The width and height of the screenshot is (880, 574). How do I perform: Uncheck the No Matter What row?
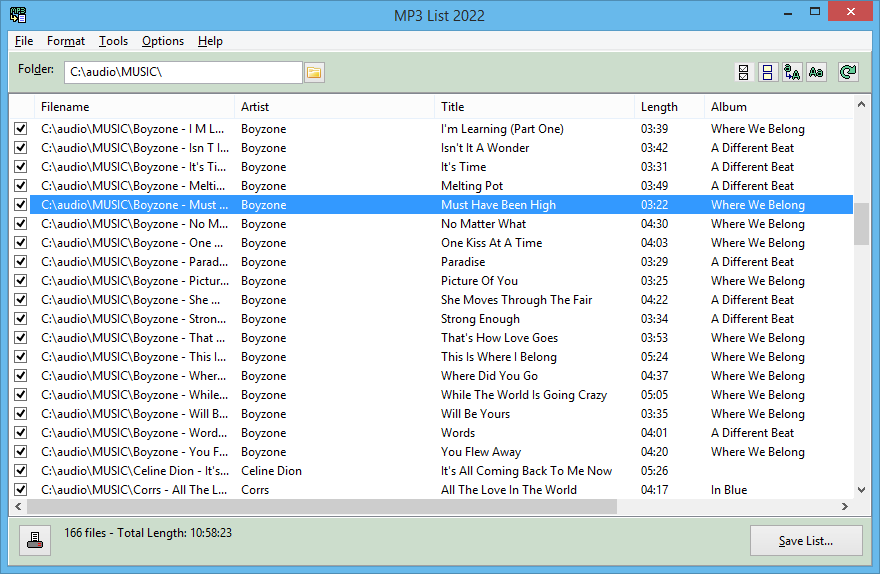point(21,224)
